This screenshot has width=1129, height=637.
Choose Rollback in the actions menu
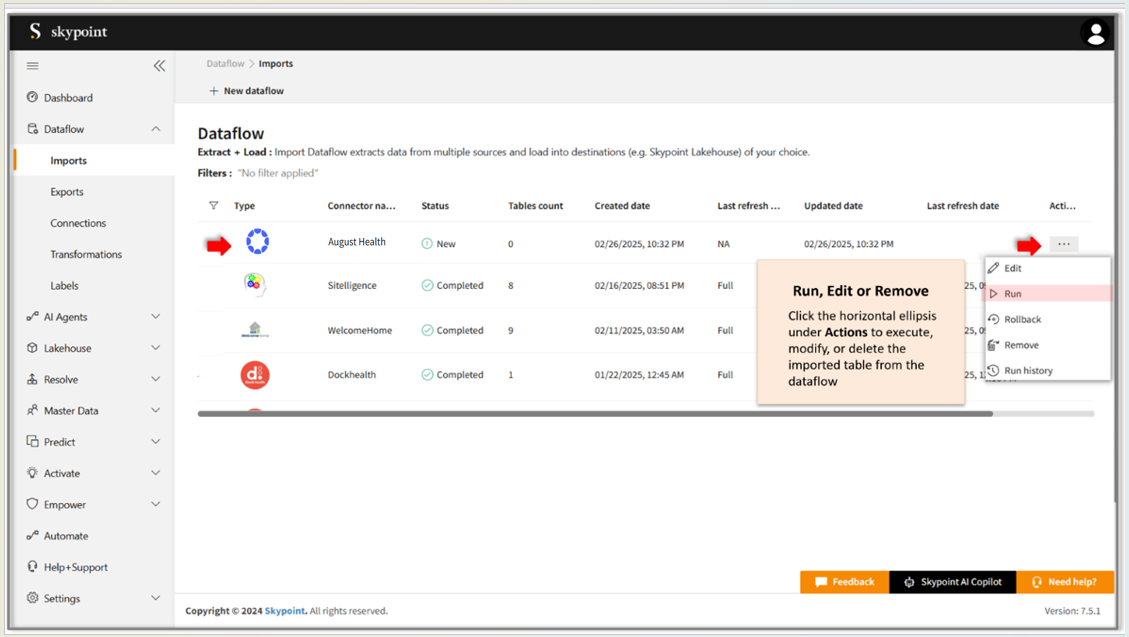point(1022,320)
